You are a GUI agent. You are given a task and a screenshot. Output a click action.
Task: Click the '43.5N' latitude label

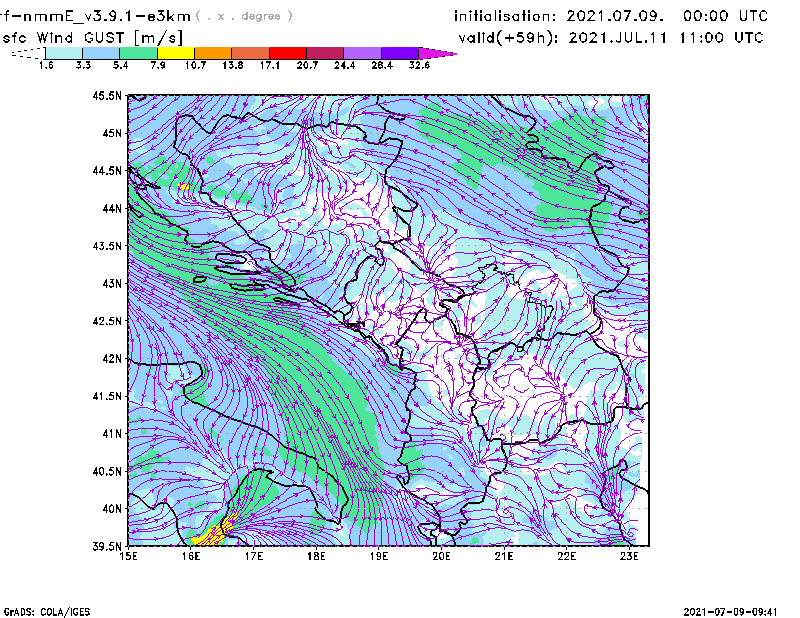coord(107,246)
